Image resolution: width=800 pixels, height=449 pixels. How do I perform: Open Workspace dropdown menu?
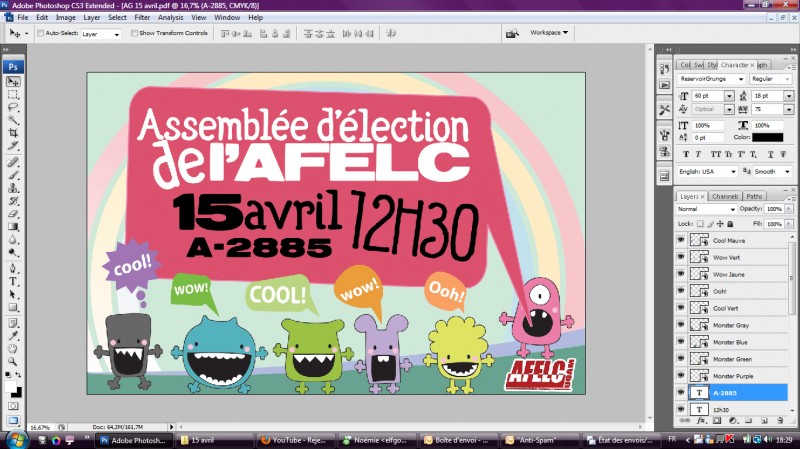click(x=548, y=33)
